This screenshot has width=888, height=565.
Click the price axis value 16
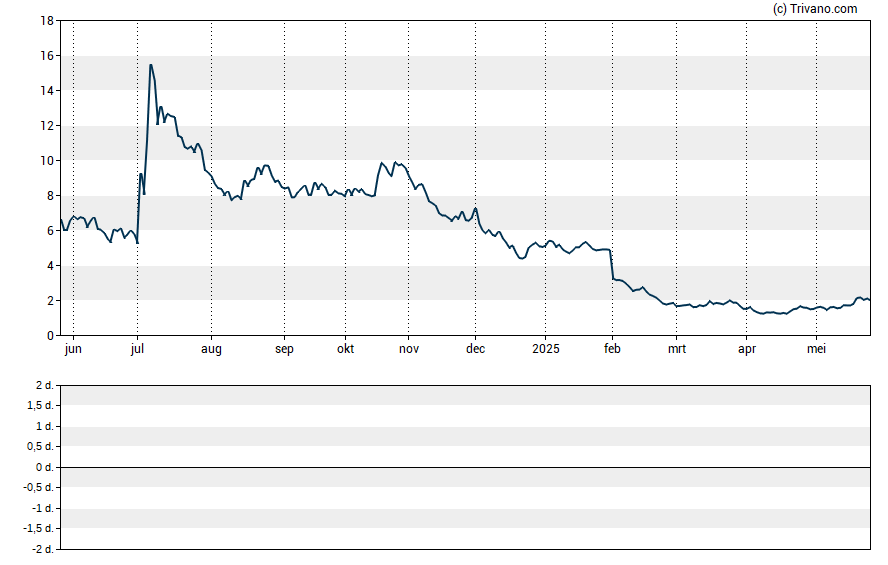click(x=47, y=55)
